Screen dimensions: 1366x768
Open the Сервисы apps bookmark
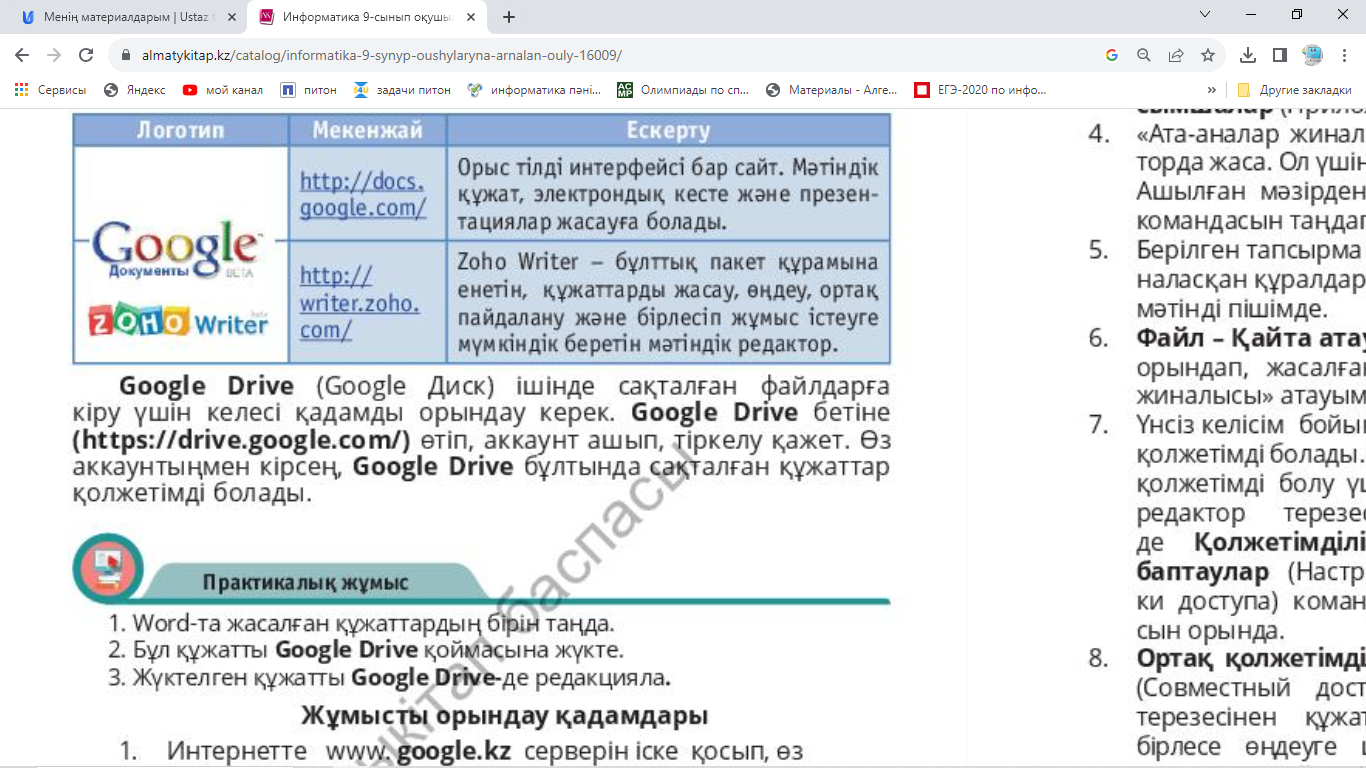[51, 90]
